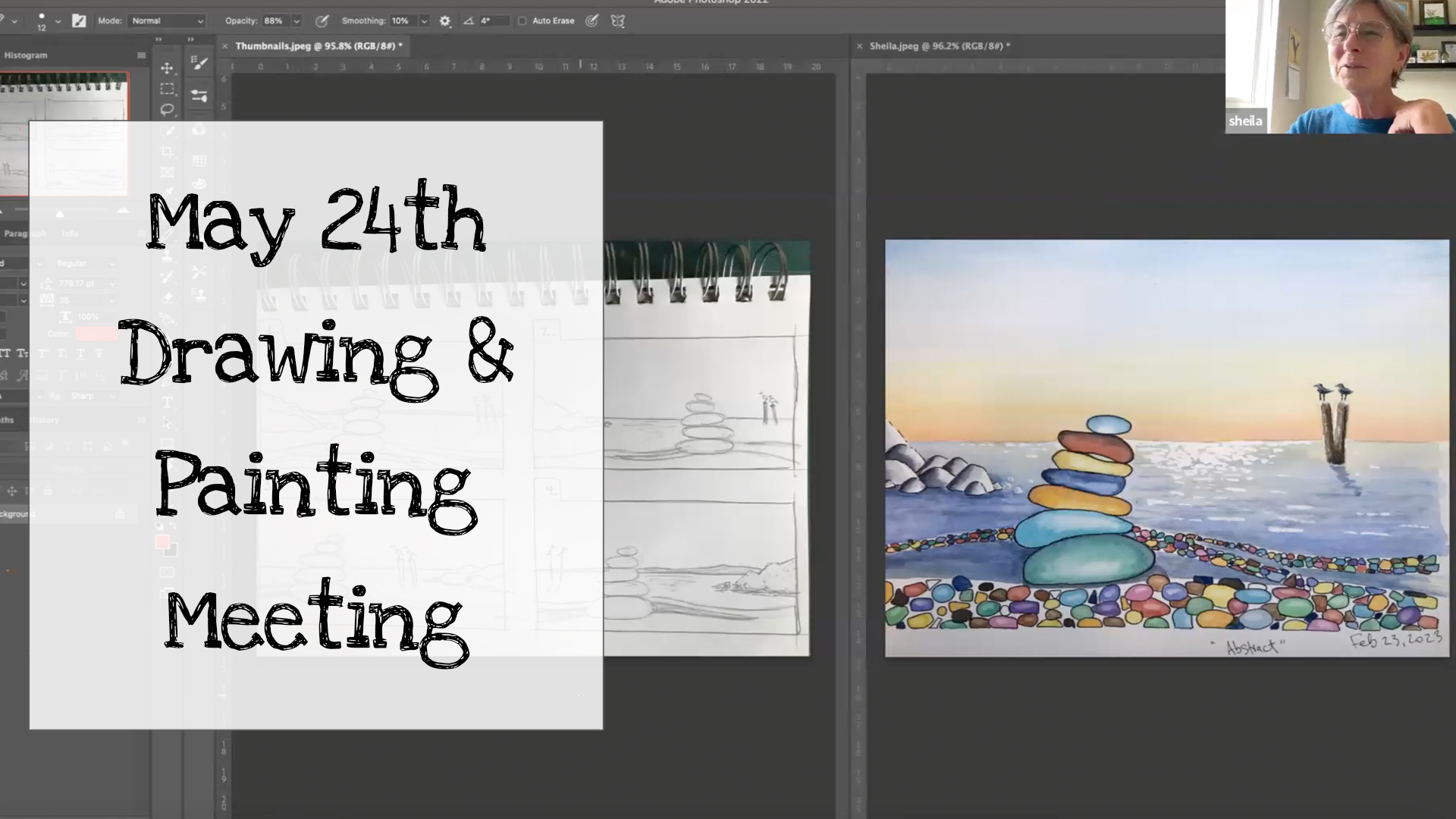1456x819 pixels.
Task: Toggle pressure for size icon
Action: coord(591,21)
